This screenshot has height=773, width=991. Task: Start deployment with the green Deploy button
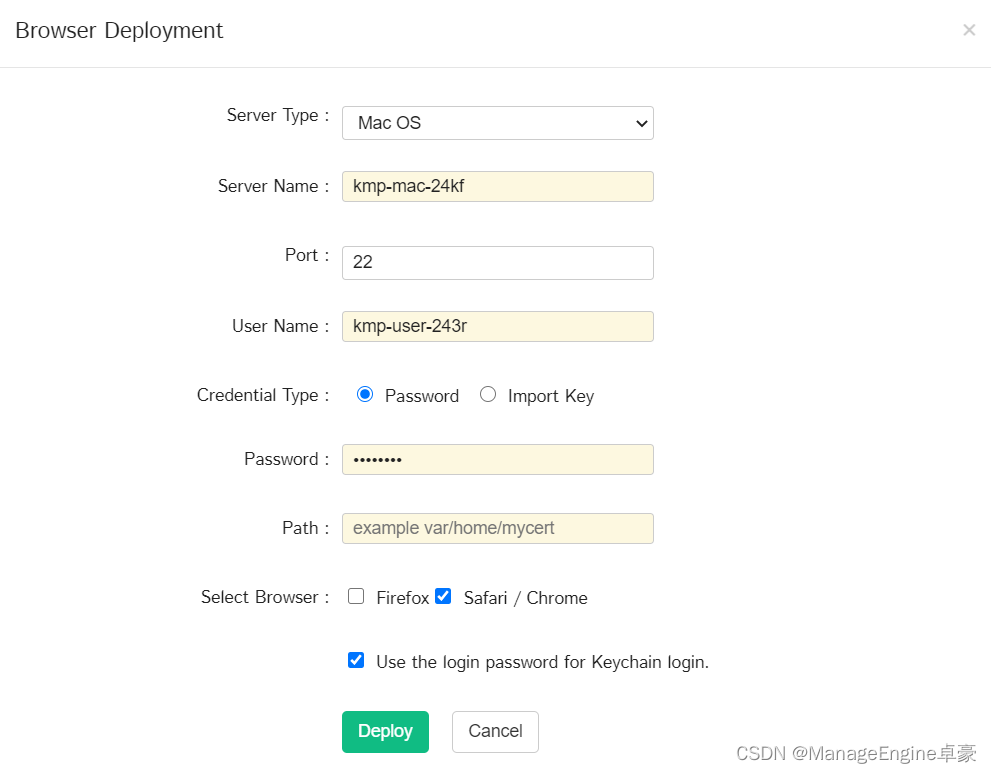coord(385,731)
